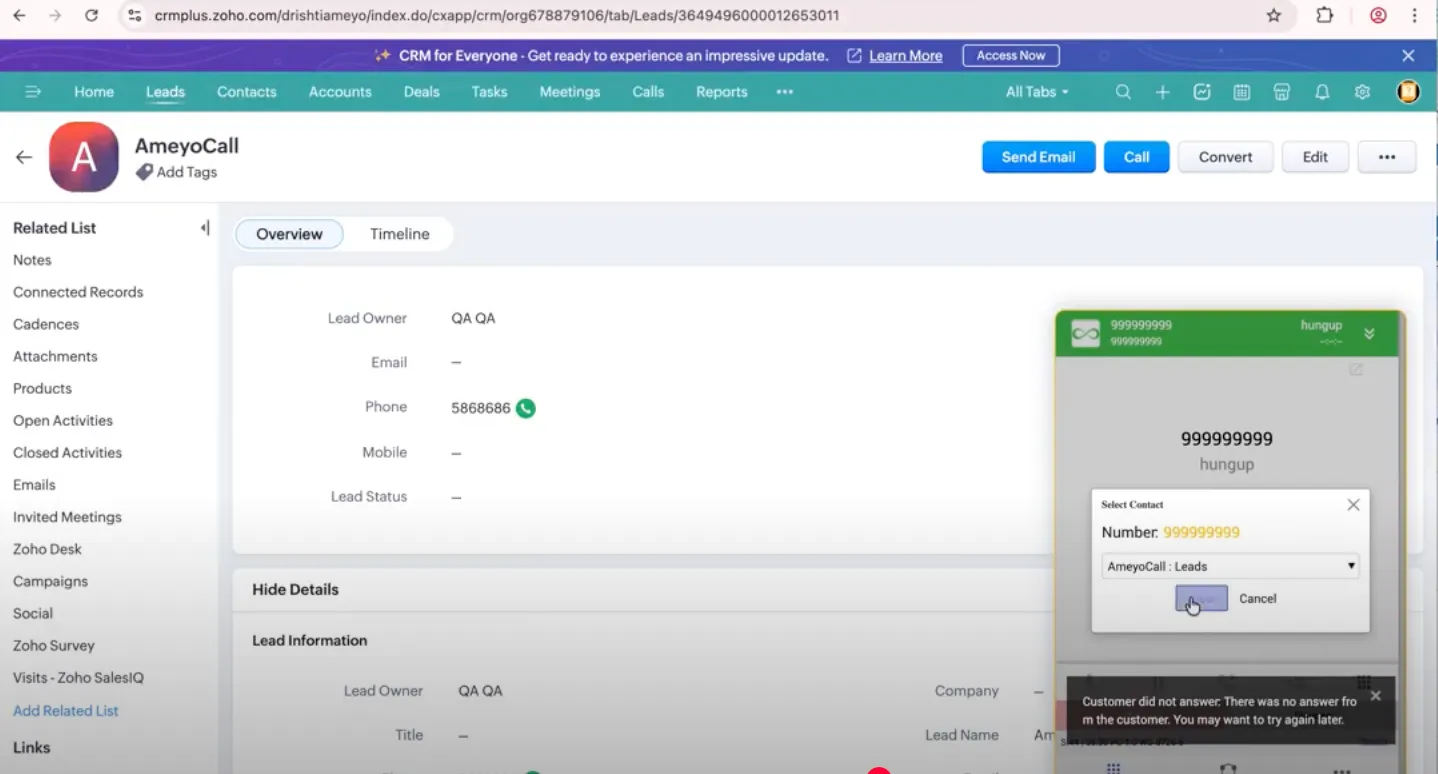Viewport: 1438px width, 774px height.
Task: Click the Add Tags tag icon
Action: (144, 172)
